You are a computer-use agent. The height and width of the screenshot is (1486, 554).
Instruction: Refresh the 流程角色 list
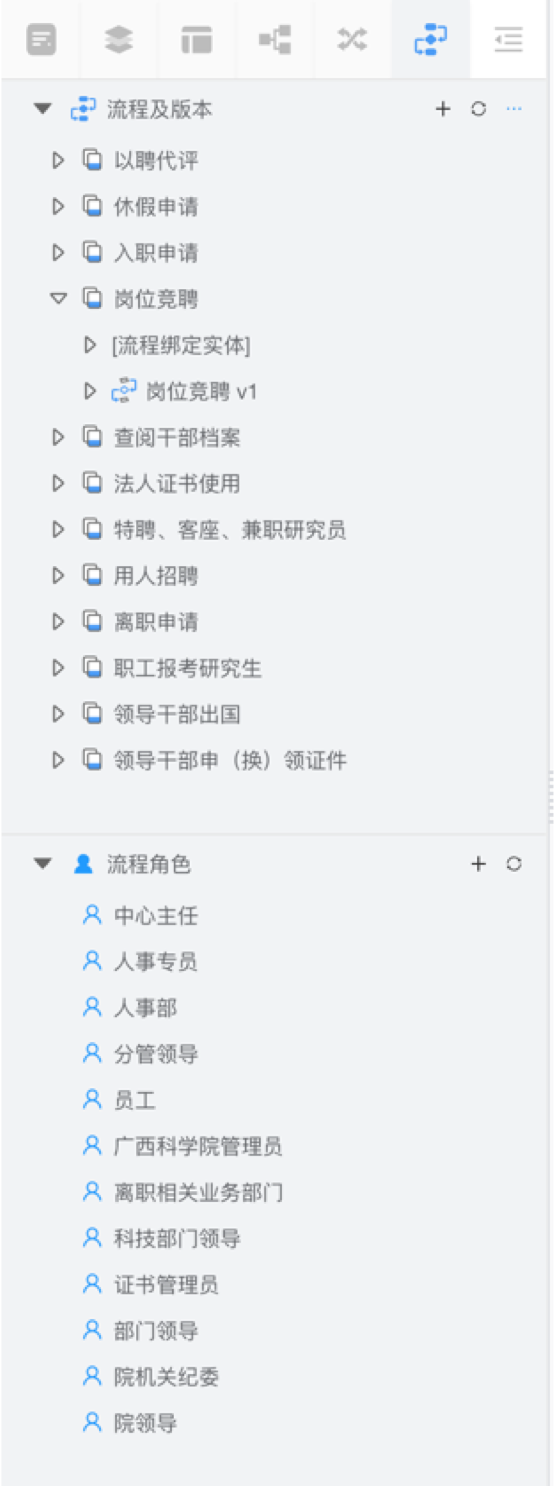point(514,864)
